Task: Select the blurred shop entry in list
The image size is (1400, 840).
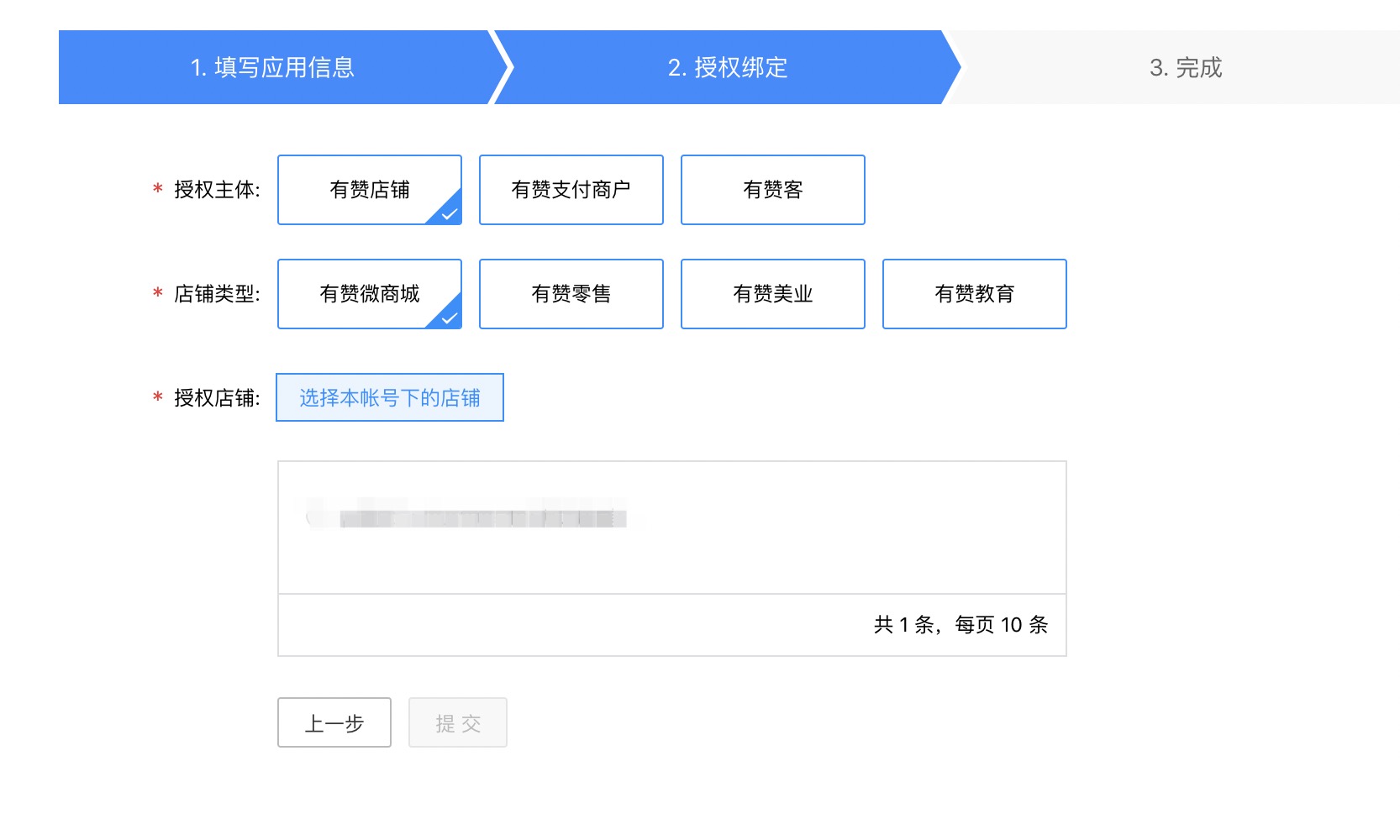Action: point(467,514)
